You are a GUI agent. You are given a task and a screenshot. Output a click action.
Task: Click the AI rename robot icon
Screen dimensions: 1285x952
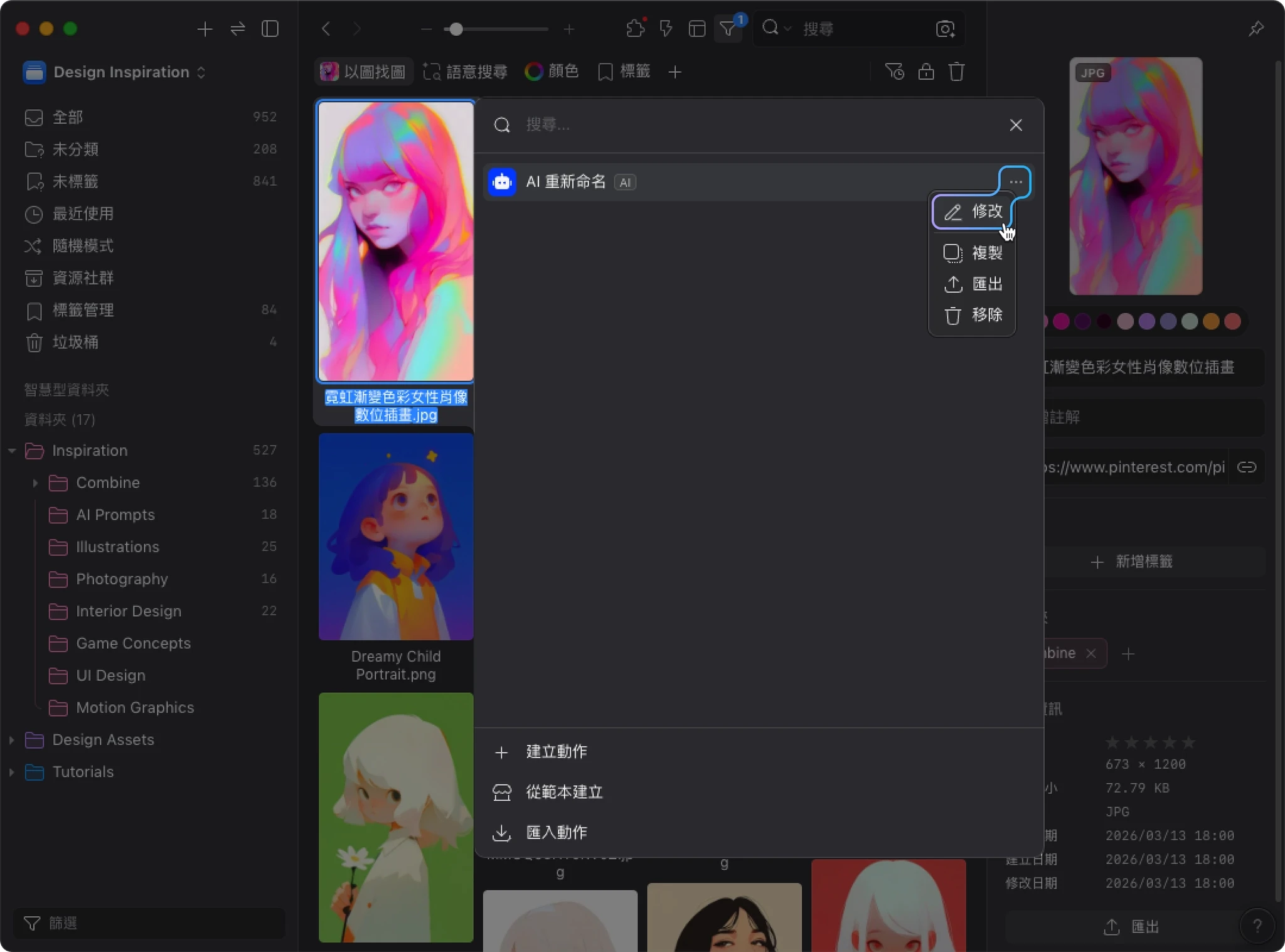coord(502,182)
